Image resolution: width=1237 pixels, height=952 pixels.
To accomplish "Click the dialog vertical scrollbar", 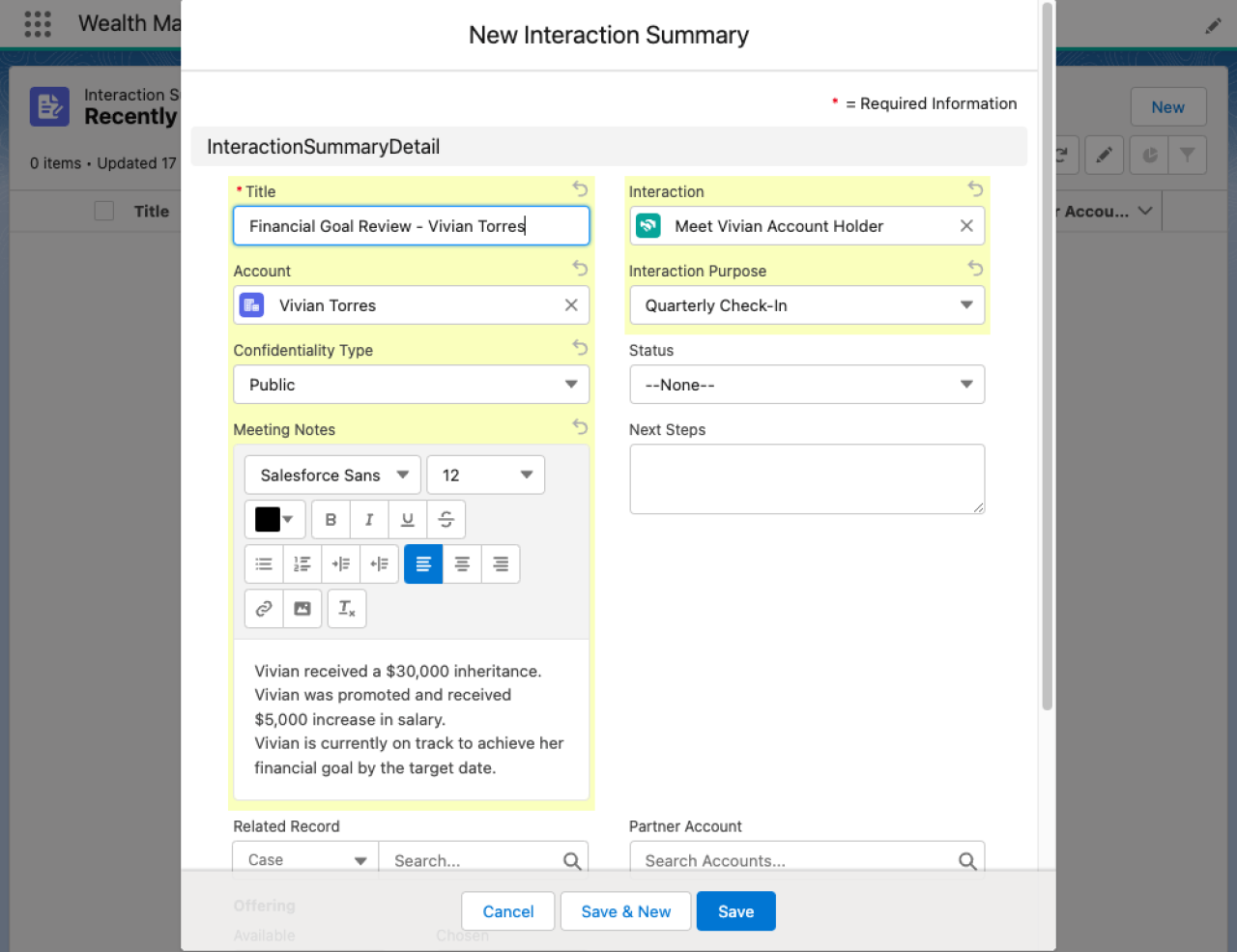I will 1047,358.
